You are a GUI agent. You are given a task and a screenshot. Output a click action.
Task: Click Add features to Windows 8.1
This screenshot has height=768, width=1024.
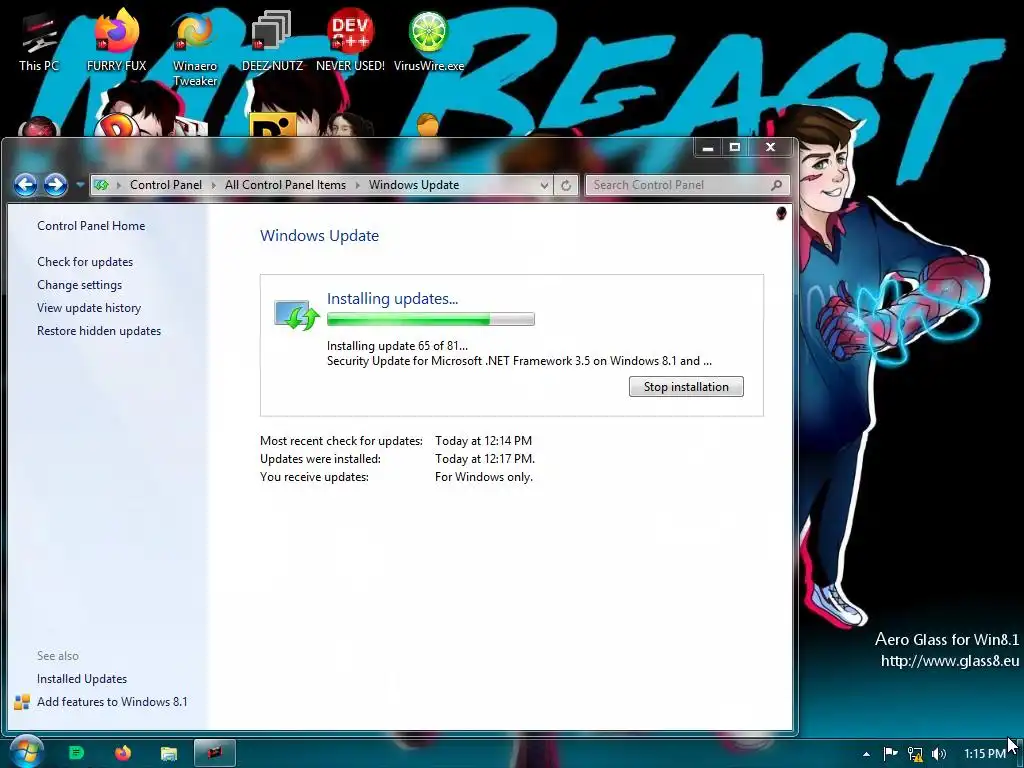[112, 702]
